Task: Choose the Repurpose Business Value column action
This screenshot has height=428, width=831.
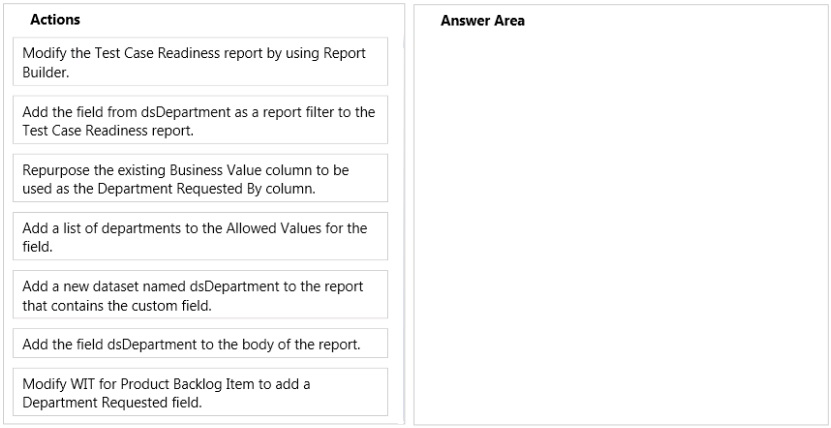Action: (x=200, y=178)
